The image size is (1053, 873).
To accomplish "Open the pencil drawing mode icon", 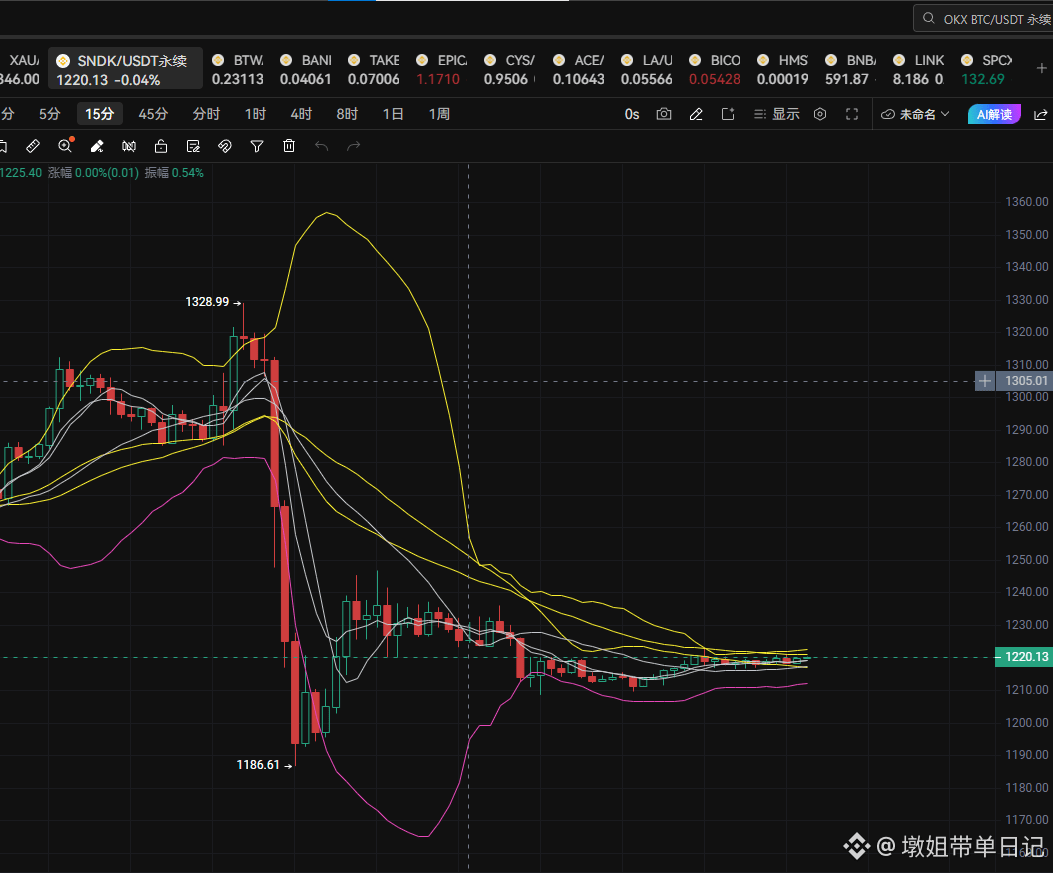I will (696, 114).
